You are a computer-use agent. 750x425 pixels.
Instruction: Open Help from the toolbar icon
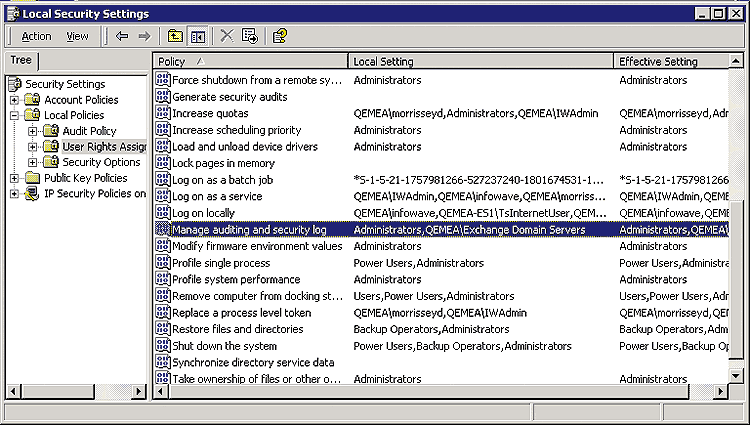coord(279,36)
